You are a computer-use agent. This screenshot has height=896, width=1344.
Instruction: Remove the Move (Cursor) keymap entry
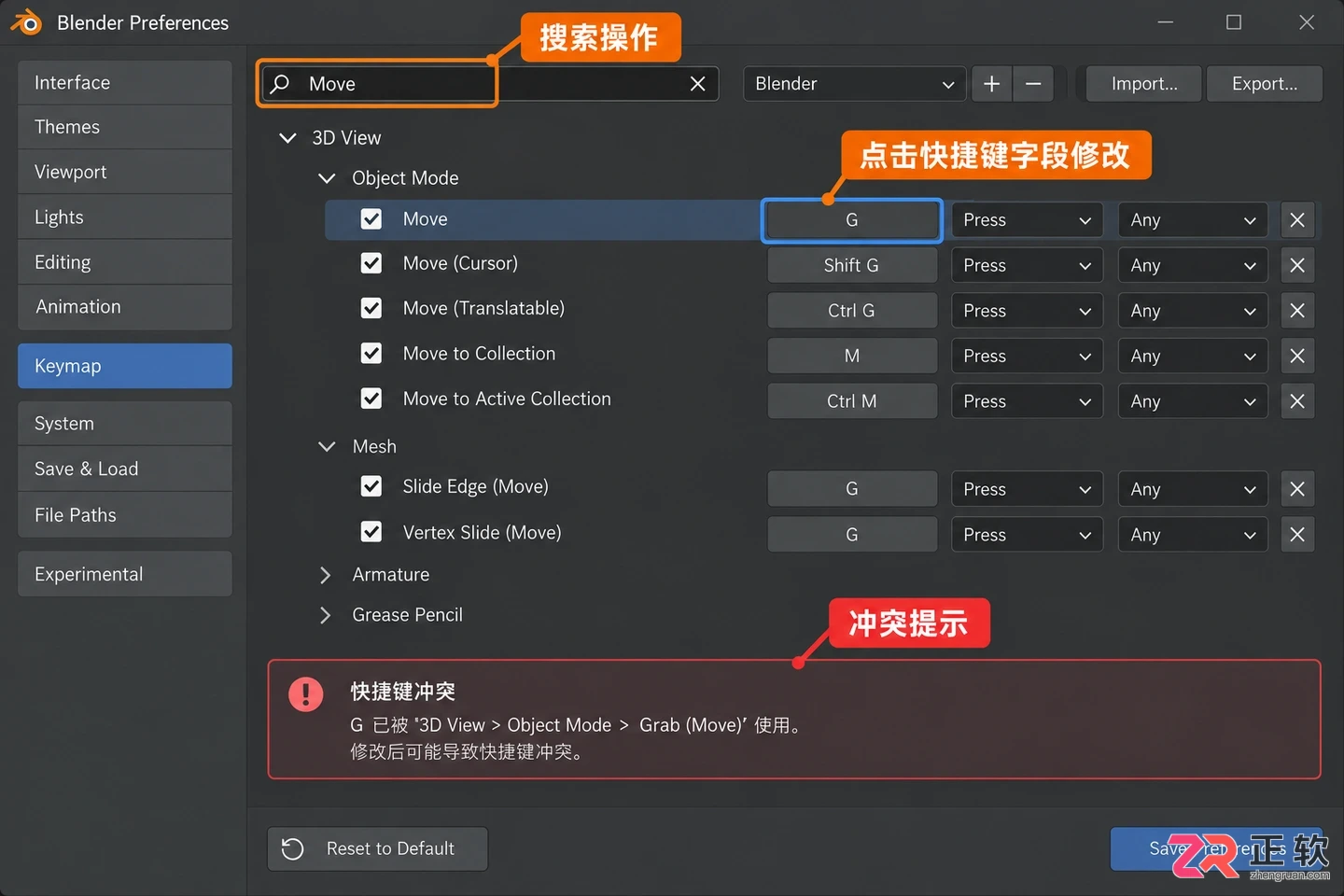[x=1297, y=265]
